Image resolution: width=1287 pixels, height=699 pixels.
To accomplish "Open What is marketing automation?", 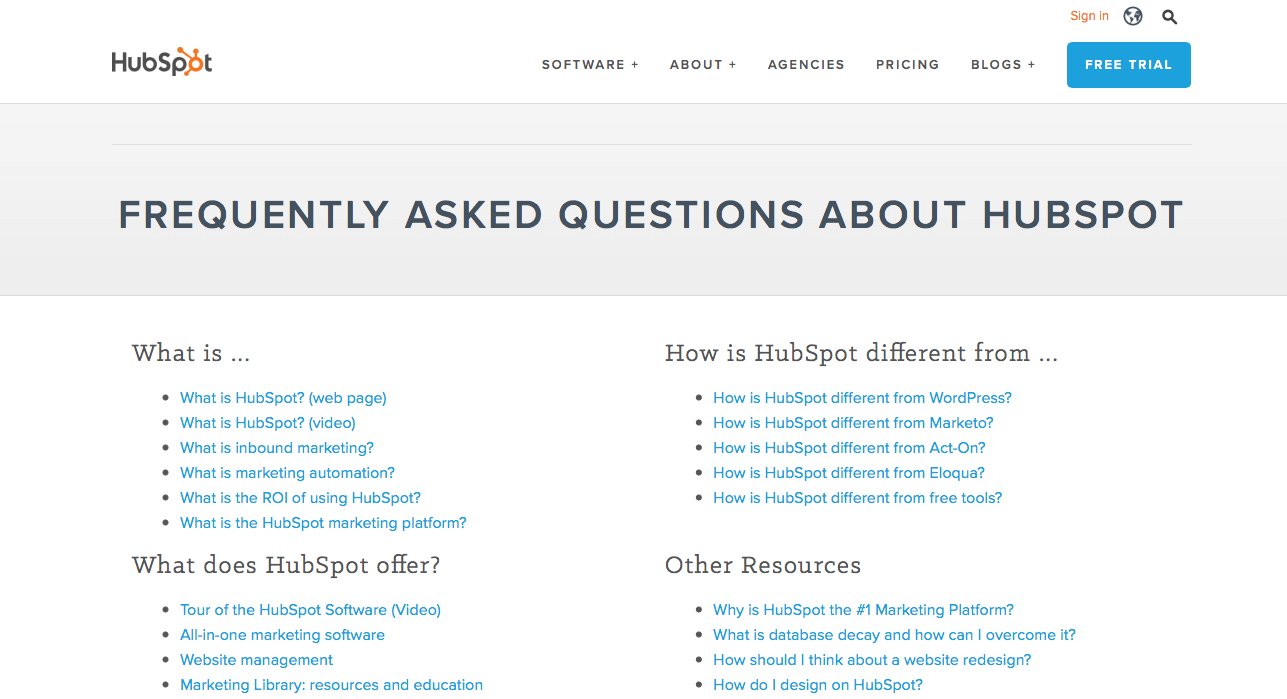I will [288, 473].
